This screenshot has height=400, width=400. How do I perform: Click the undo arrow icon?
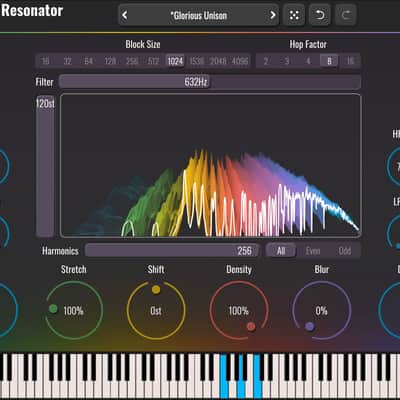pos(320,15)
